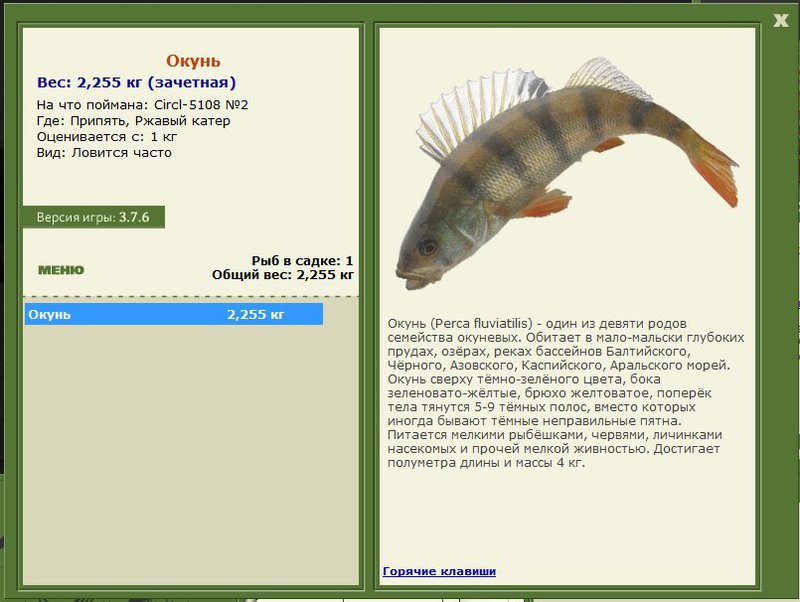This screenshot has height=602, width=800.
Task: Click 'Вид: Ловится часто' text
Action: tap(104, 153)
